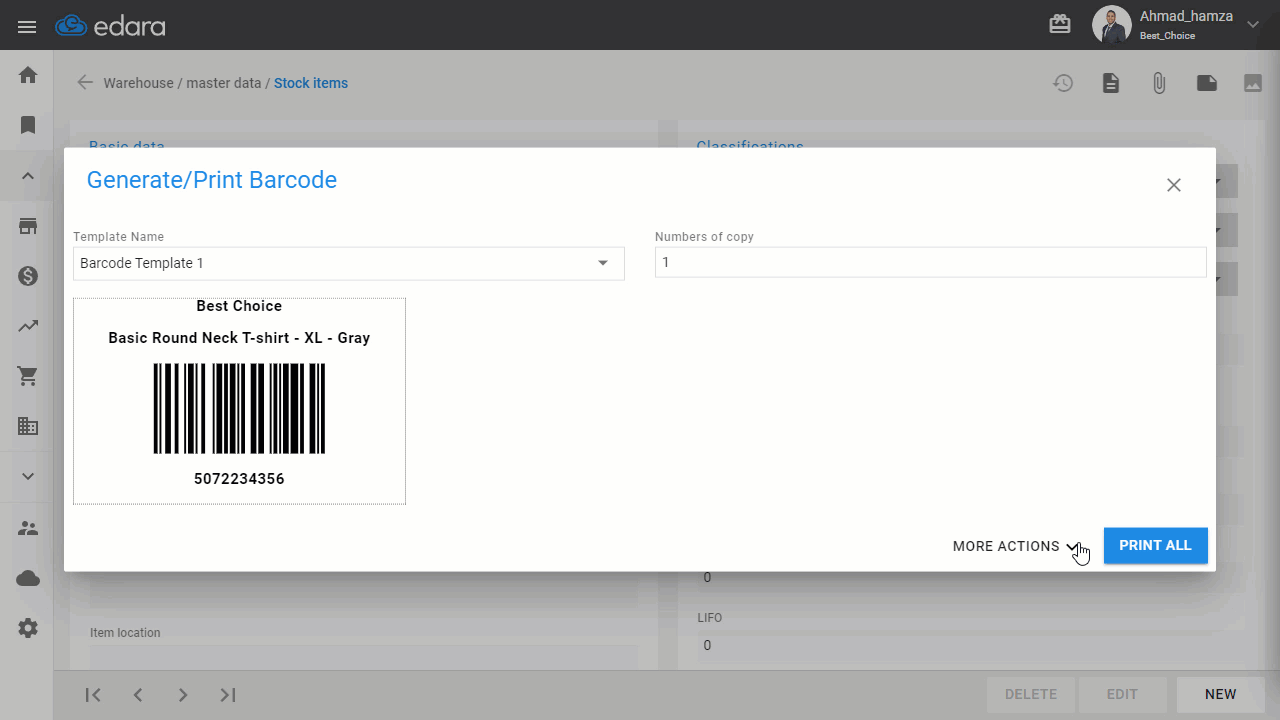Image resolution: width=1280 pixels, height=720 pixels.
Task: Open the shopping cart icon in sidebar
Action: (28, 377)
